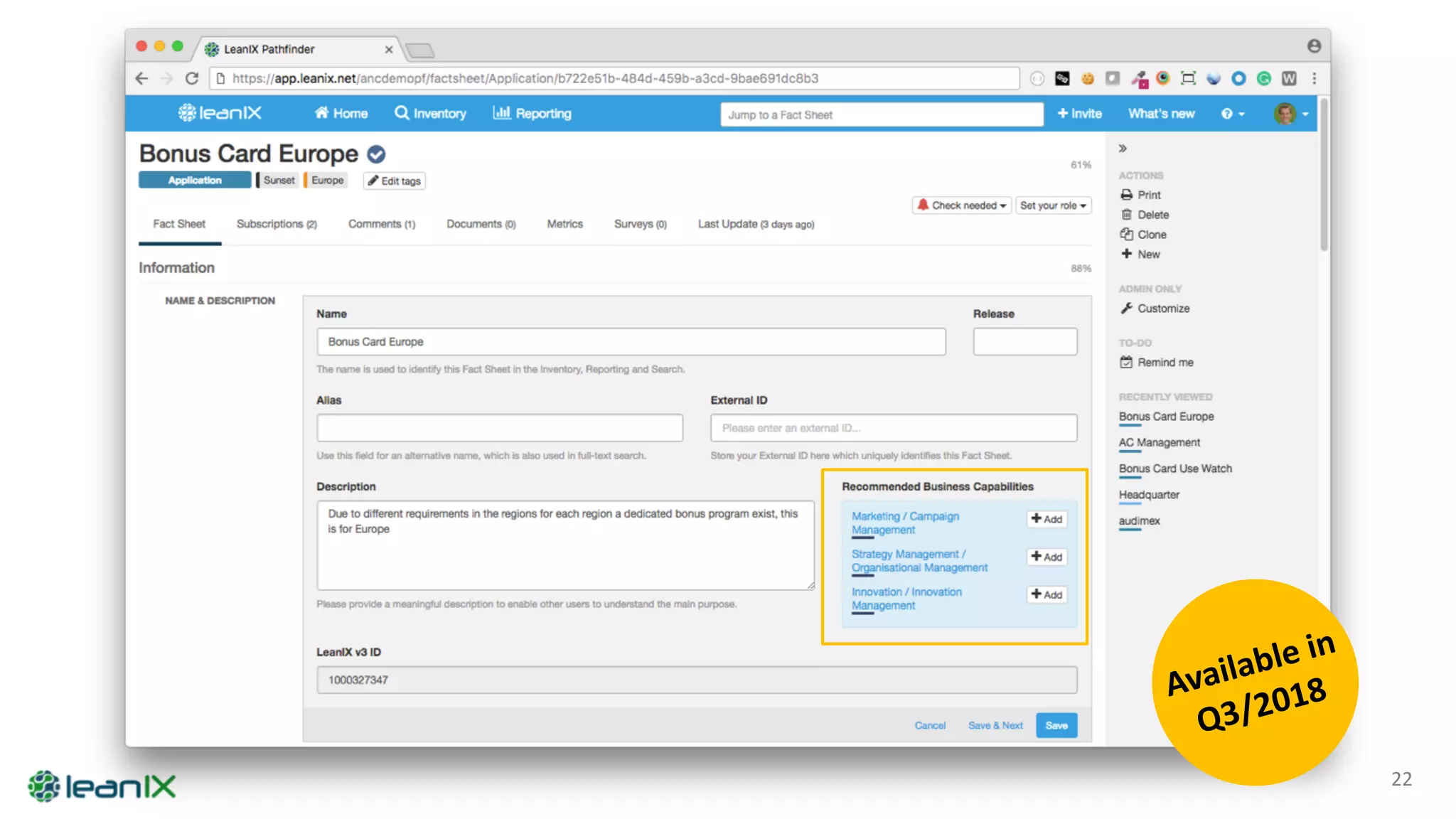The height and width of the screenshot is (819, 1456).
Task: Open the Comments tab
Action: 381,224
